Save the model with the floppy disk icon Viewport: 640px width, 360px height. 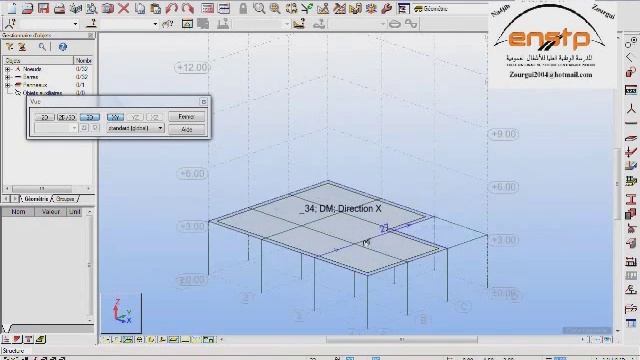(43, 8)
